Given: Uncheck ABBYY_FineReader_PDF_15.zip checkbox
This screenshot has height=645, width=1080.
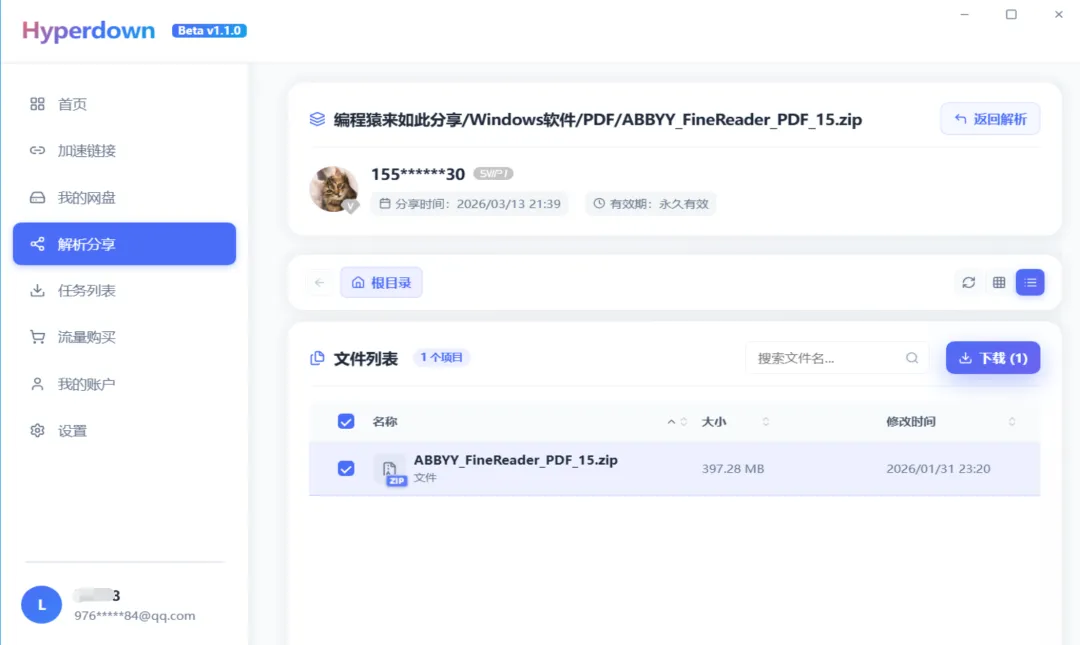Looking at the screenshot, I should [346, 469].
